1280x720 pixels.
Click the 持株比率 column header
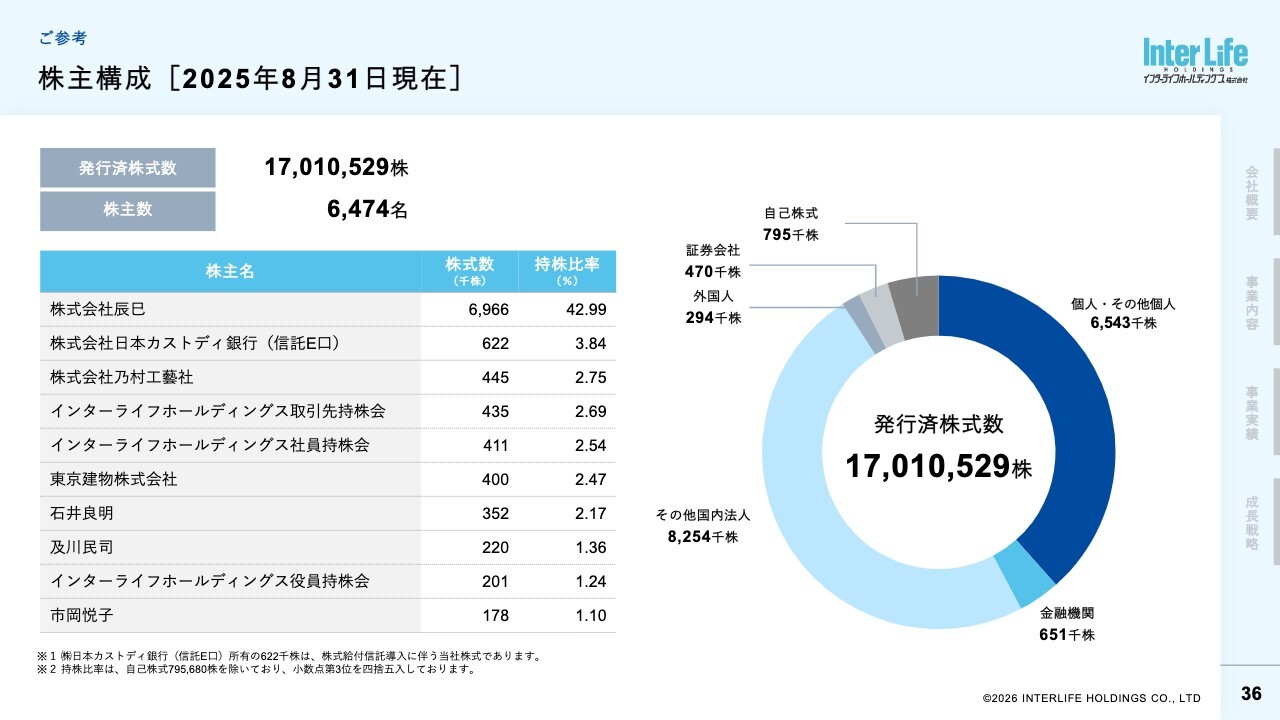coord(567,271)
